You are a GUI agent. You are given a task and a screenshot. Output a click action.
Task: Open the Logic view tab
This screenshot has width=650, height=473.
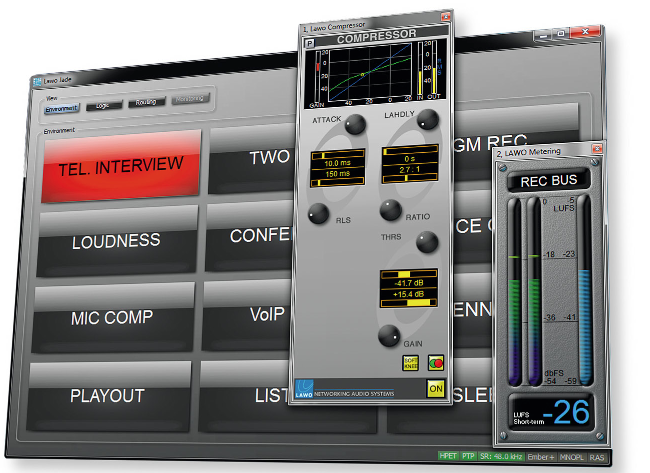click(x=103, y=103)
